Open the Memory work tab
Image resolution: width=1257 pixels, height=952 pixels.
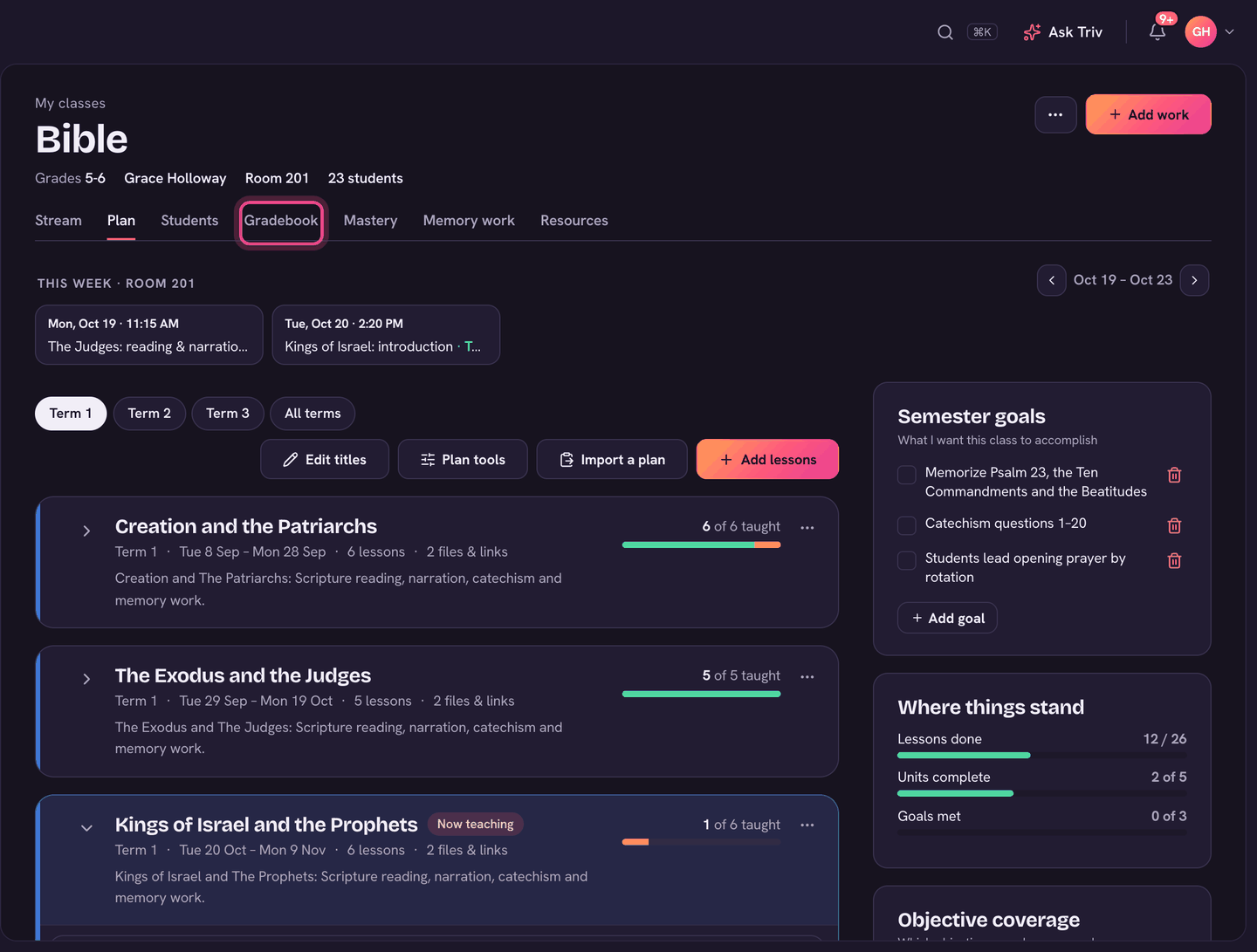(469, 221)
